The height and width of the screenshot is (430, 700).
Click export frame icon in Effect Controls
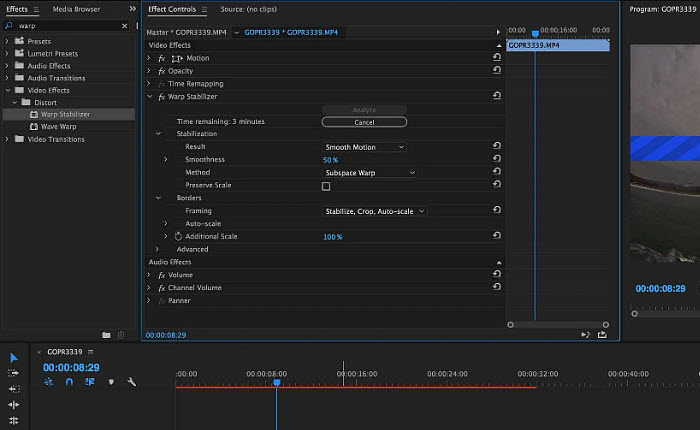click(602, 335)
